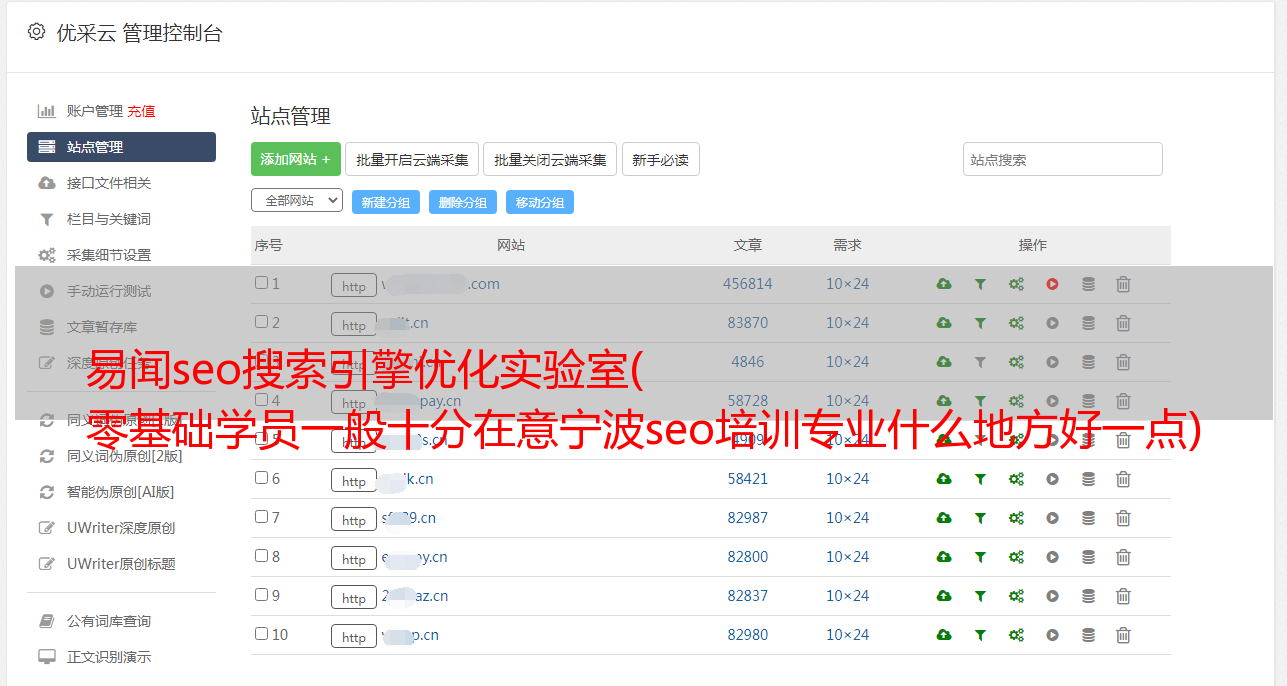
Task: Tick the checkbox for site row 8
Action: click(x=261, y=556)
